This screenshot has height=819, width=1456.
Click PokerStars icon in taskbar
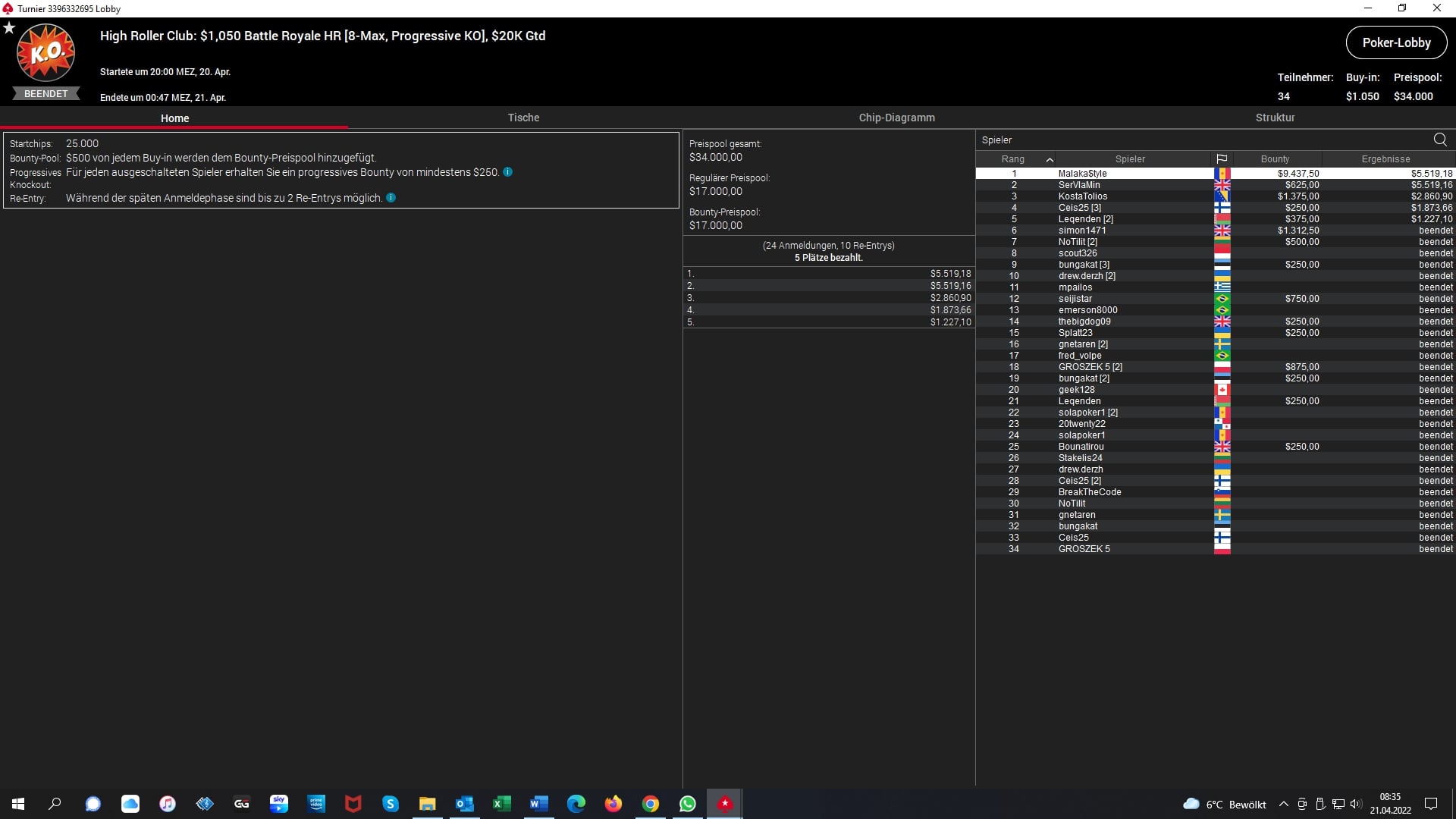pyautogui.click(x=725, y=804)
